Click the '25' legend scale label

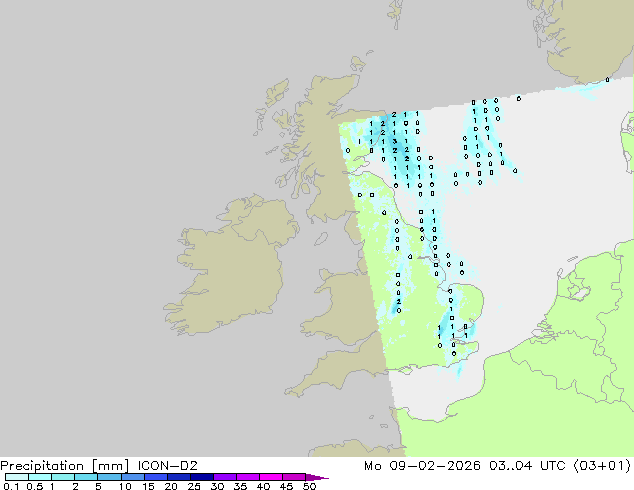(194, 486)
